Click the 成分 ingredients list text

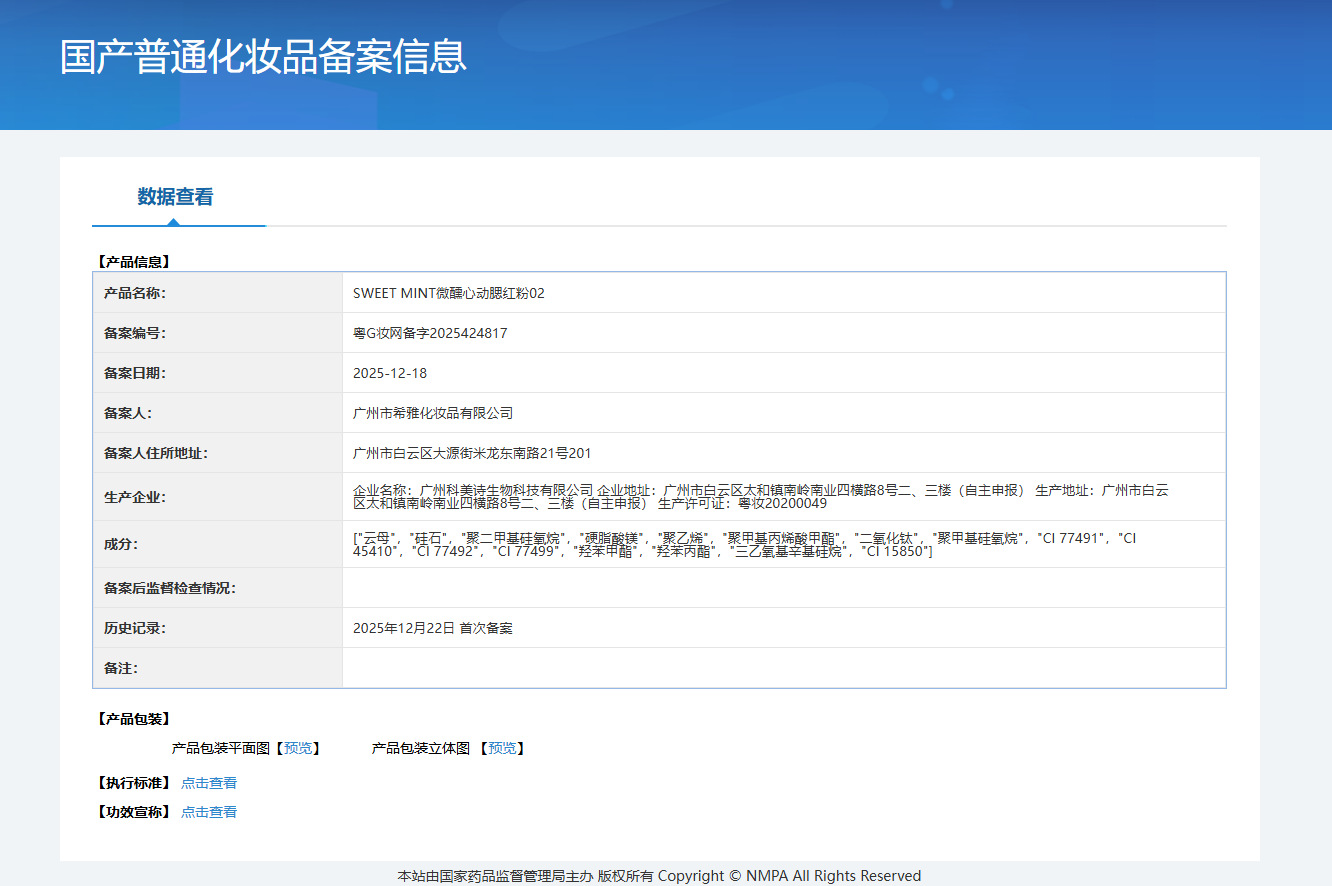pyautogui.click(x=745, y=544)
